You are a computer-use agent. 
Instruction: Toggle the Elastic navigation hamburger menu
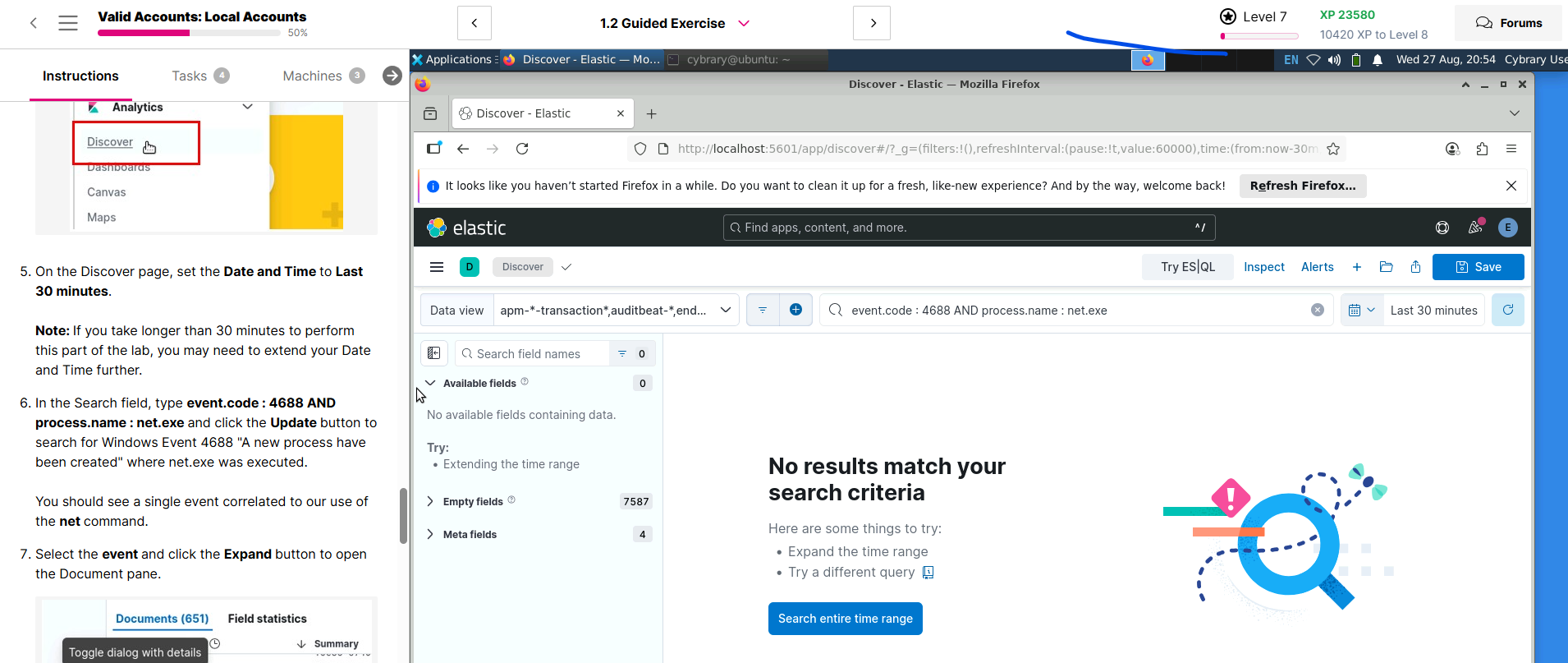click(x=437, y=267)
